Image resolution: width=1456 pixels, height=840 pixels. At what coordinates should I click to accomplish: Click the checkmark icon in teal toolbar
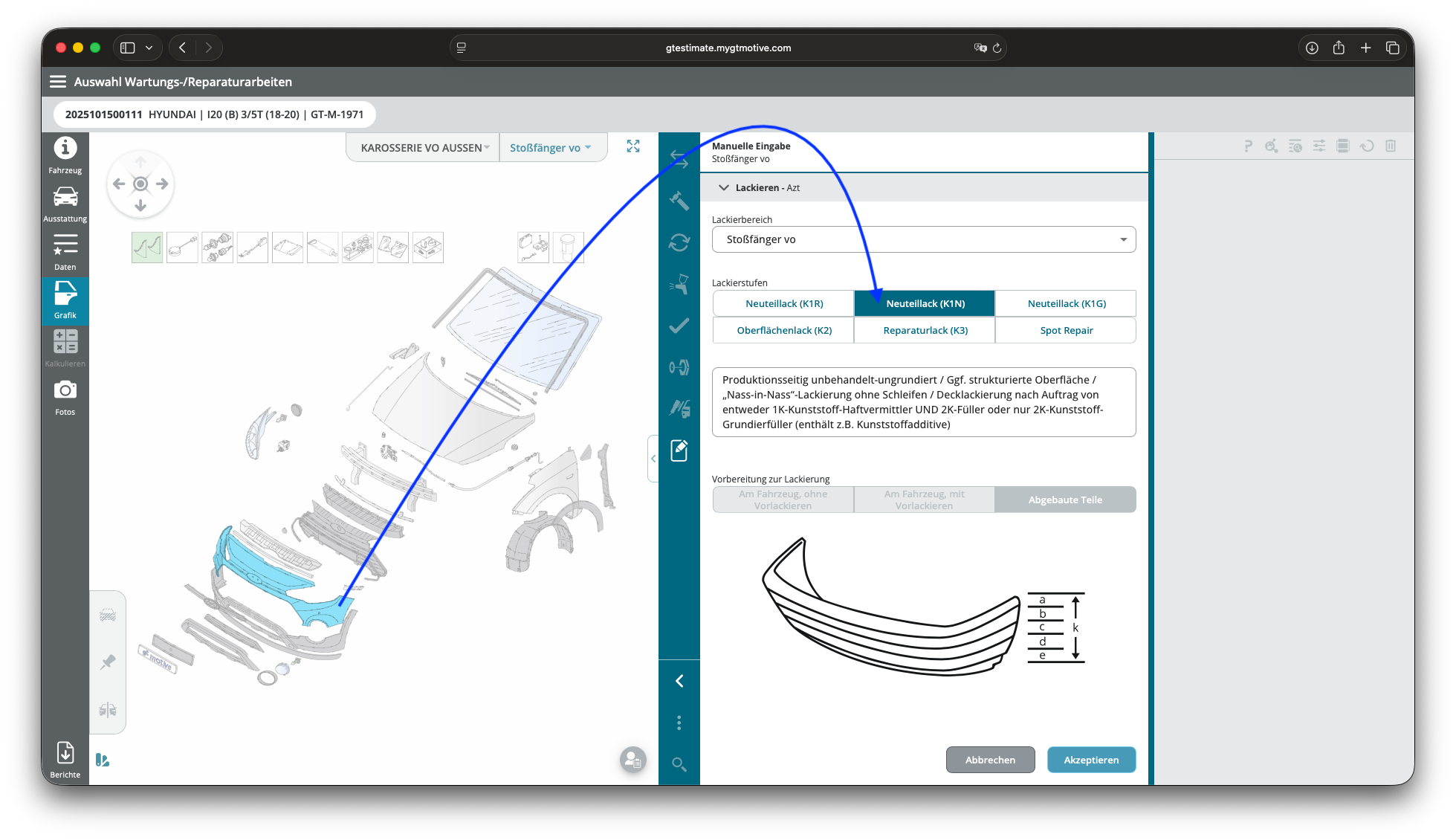pyautogui.click(x=679, y=326)
